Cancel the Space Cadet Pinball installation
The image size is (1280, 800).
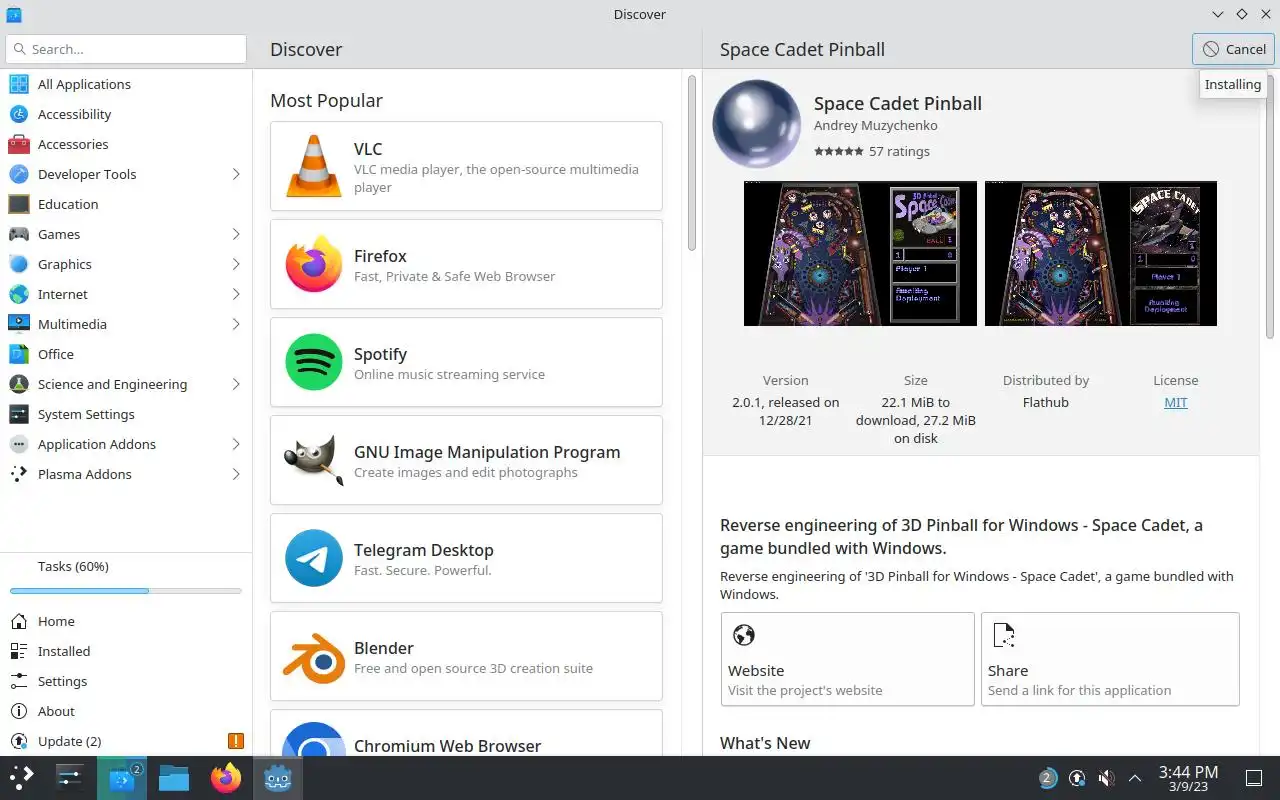pyautogui.click(x=1234, y=49)
